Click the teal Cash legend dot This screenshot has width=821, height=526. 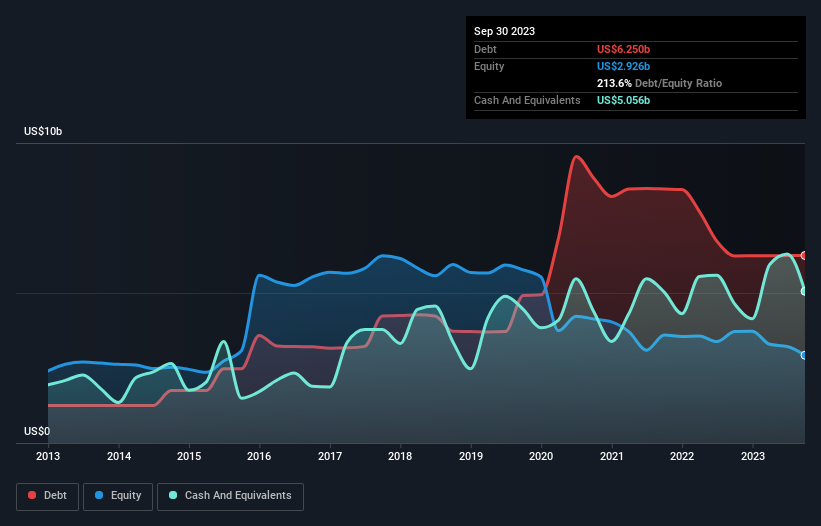pos(173,495)
